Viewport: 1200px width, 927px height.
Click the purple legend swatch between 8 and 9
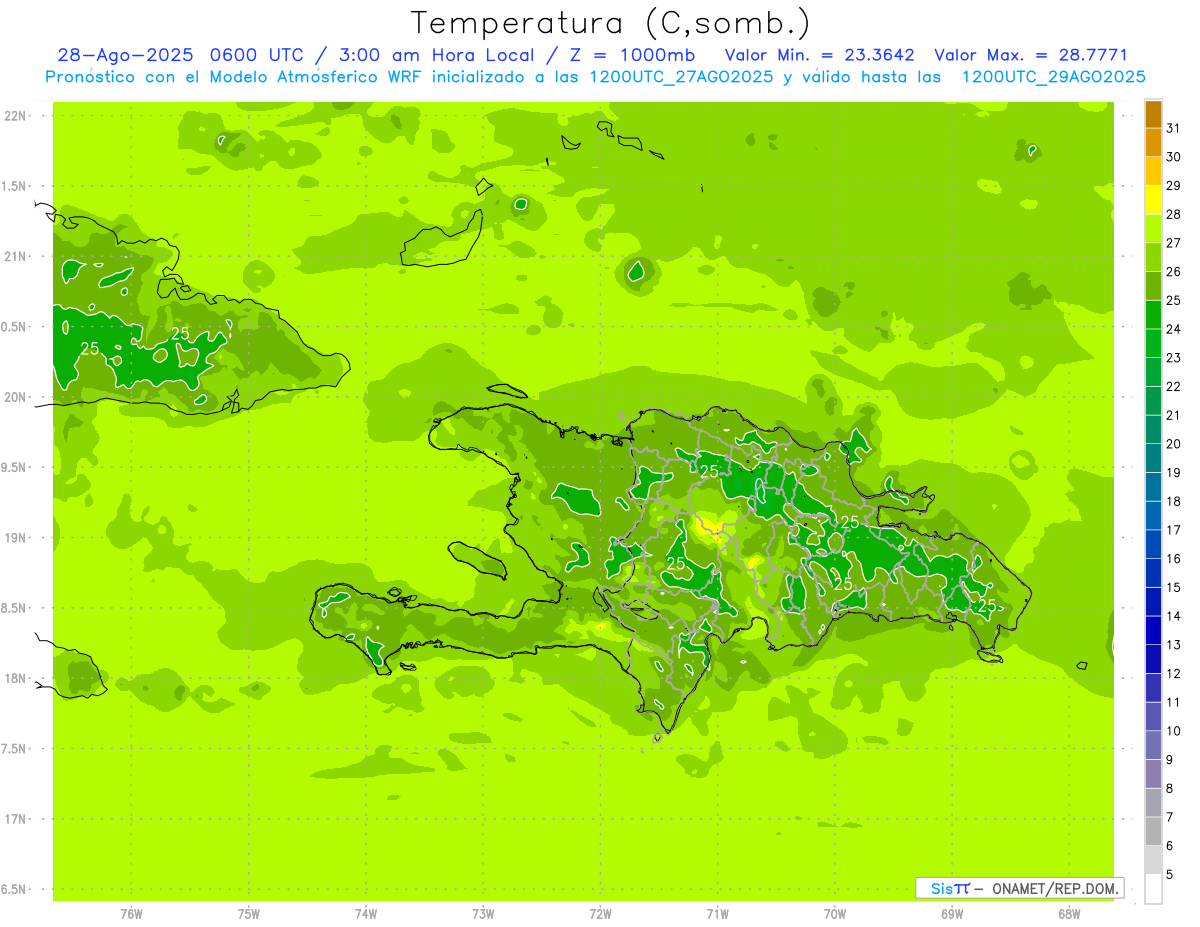[1153, 774]
